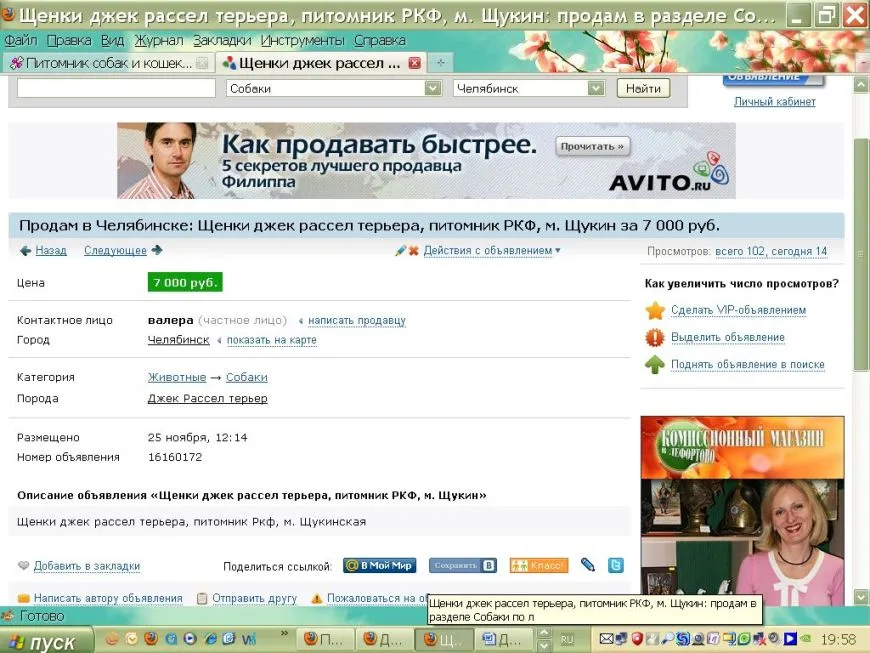Click the left arrow icon beside Назад
The width and height of the screenshot is (870, 653).
pyautogui.click(x=25, y=251)
